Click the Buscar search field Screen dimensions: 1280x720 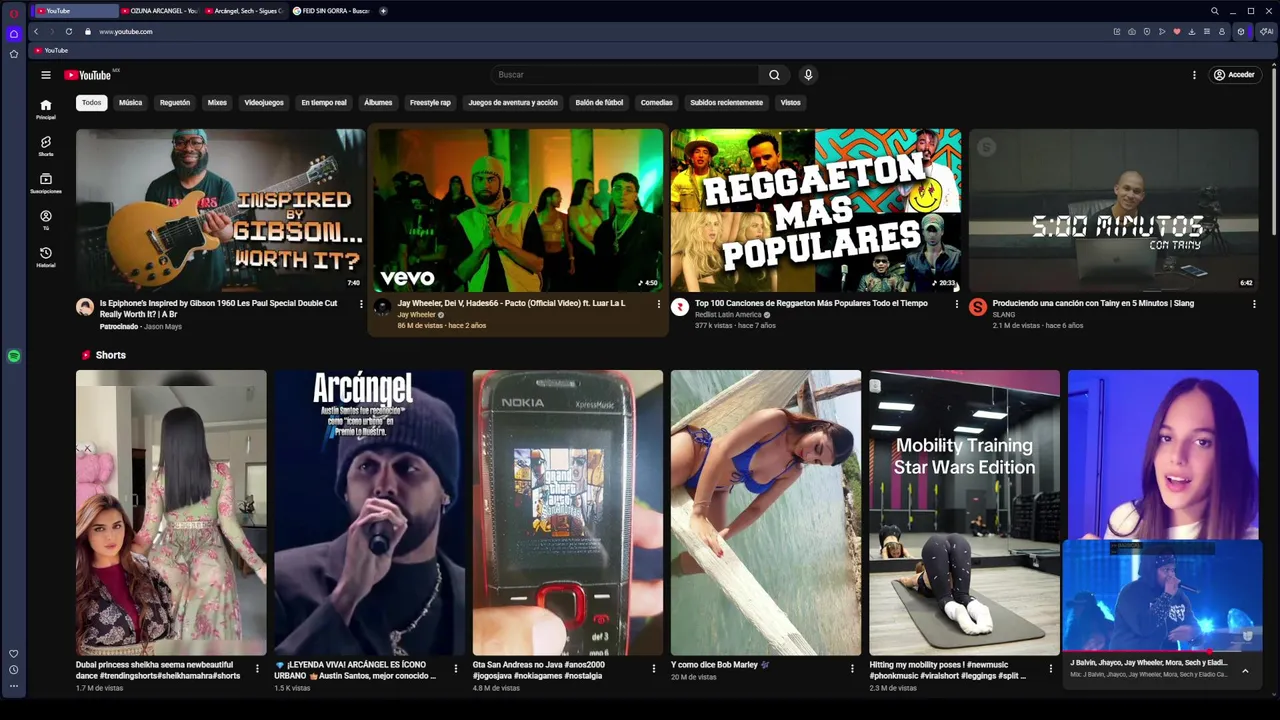(x=625, y=75)
